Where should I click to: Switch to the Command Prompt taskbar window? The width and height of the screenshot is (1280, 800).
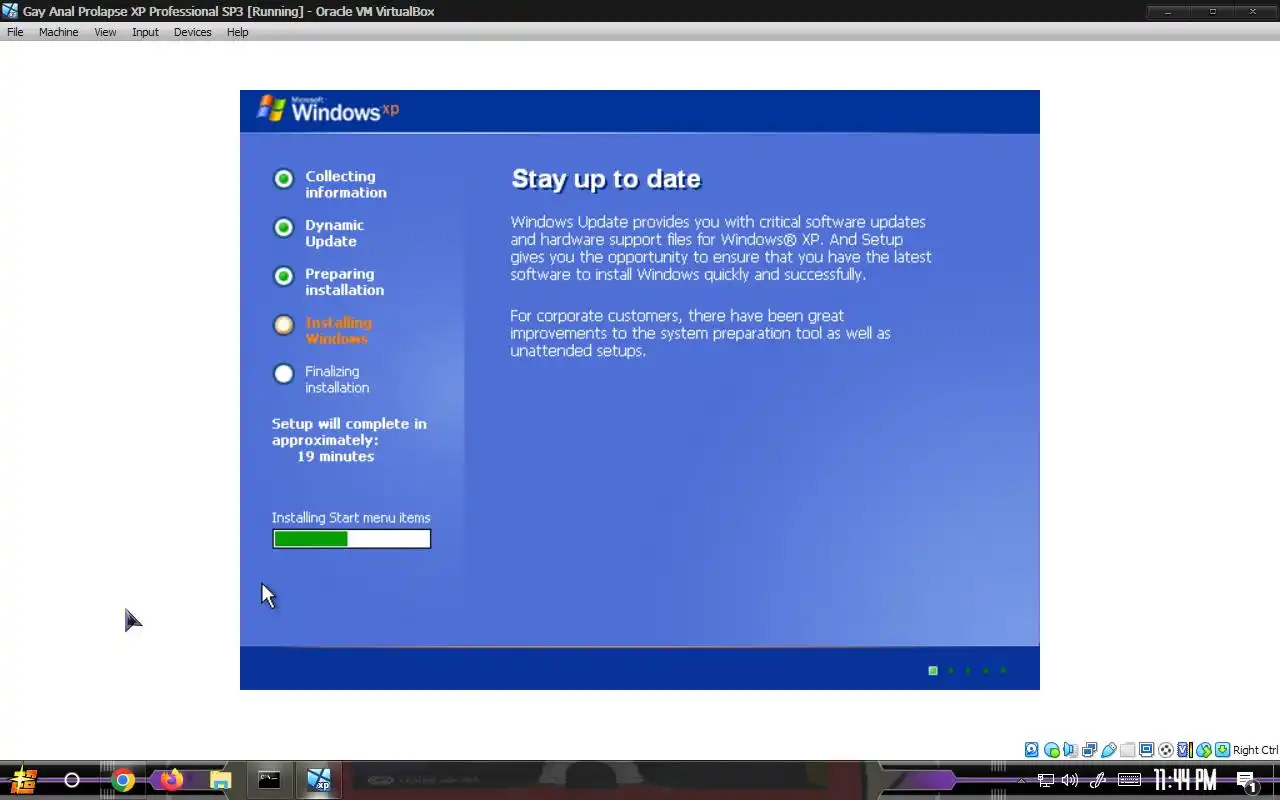(269, 780)
